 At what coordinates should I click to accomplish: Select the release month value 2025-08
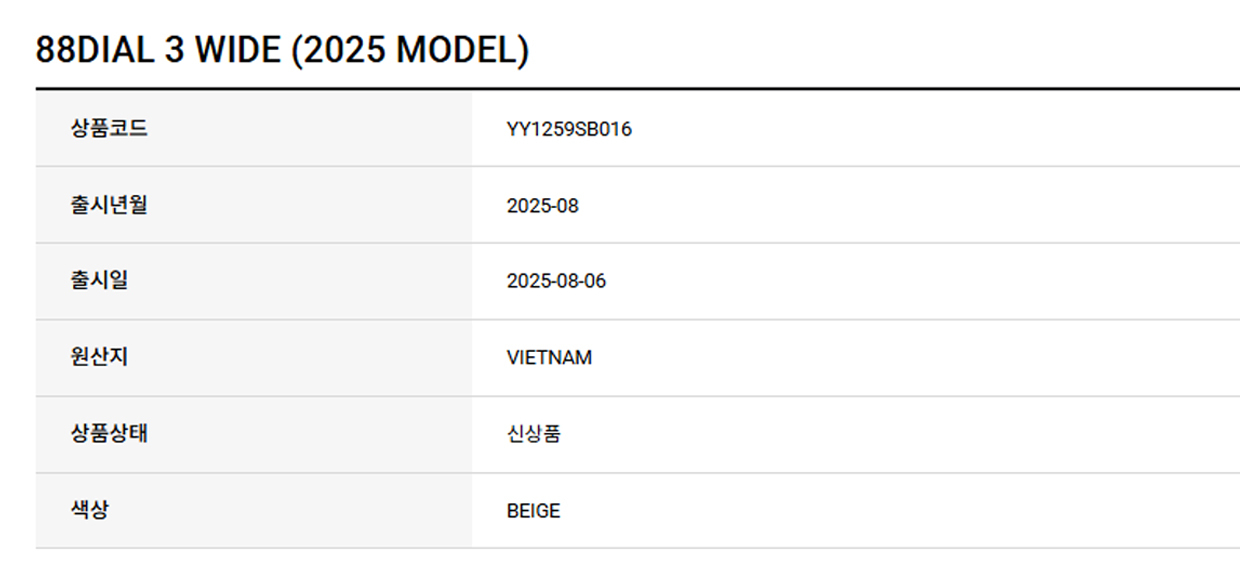[x=542, y=206]
